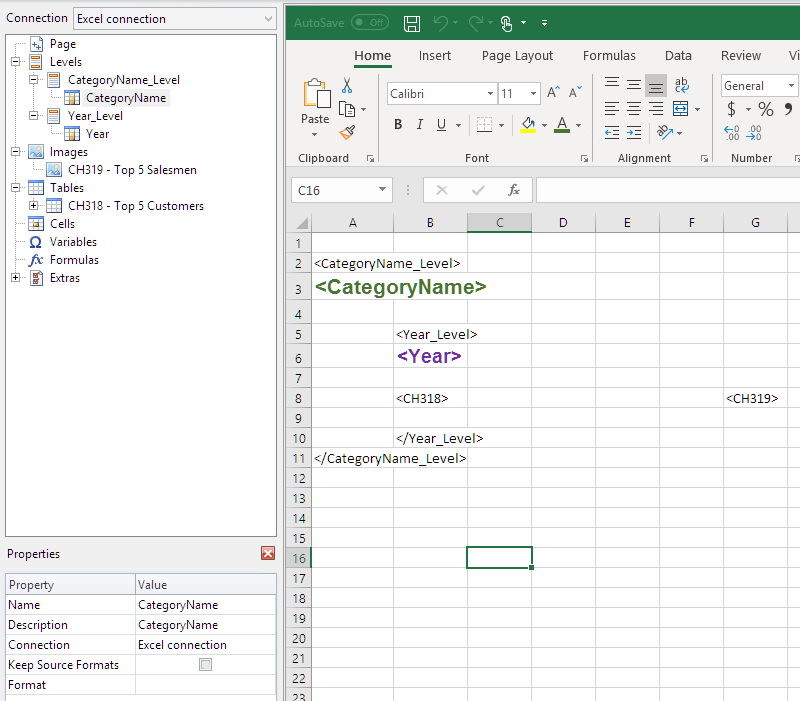Open the Excel connection dropdown
The width and height of the screenshot is (800, 701).
tap(268, 18)
